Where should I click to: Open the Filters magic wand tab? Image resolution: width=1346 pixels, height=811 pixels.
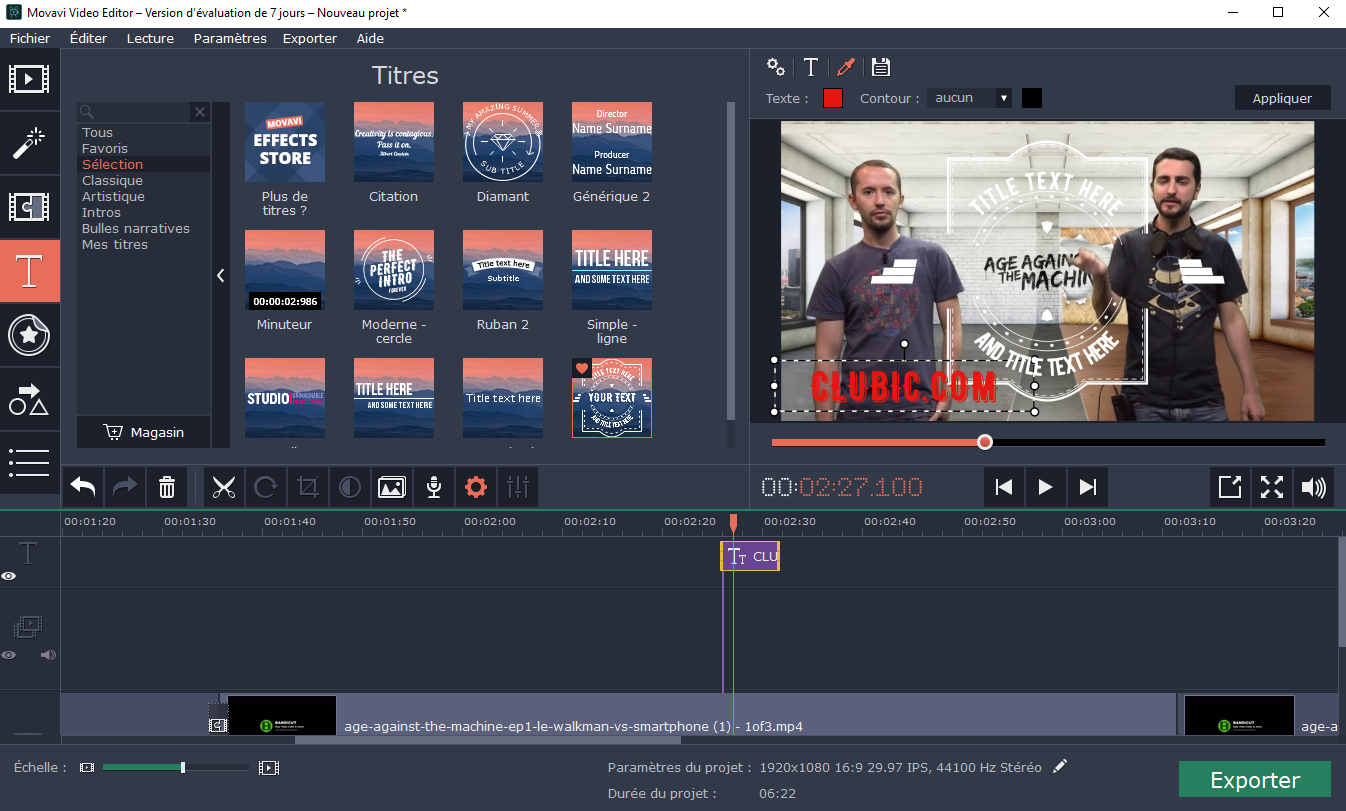coord(29,143)
